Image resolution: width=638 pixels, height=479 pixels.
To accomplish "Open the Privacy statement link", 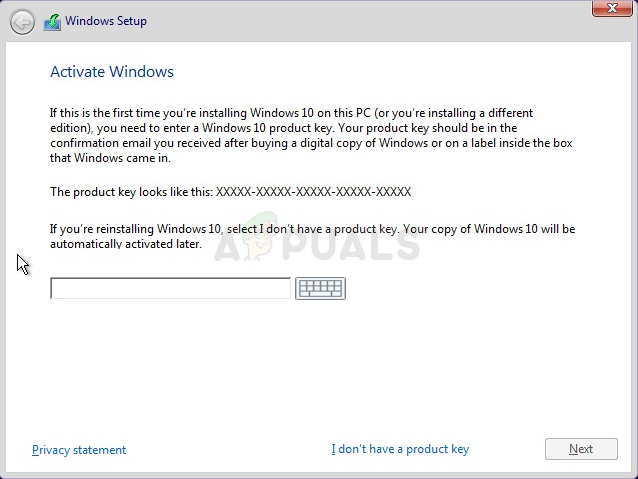I will pyautogui.click(x=79, y=450).
